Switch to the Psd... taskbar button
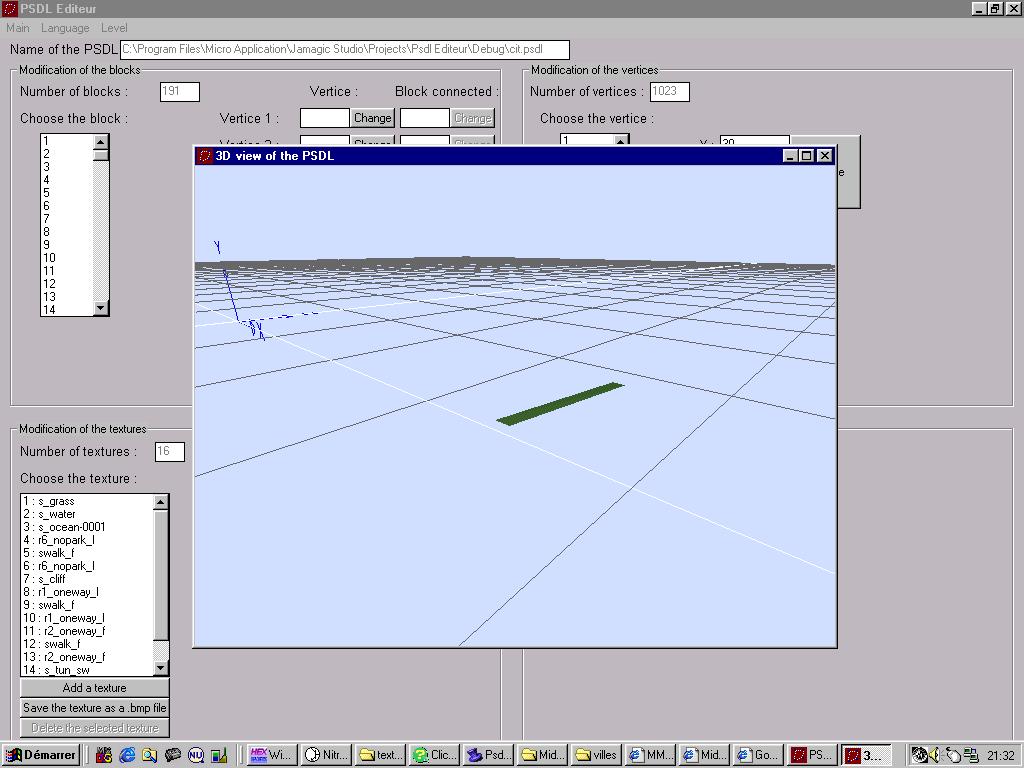 487,755
